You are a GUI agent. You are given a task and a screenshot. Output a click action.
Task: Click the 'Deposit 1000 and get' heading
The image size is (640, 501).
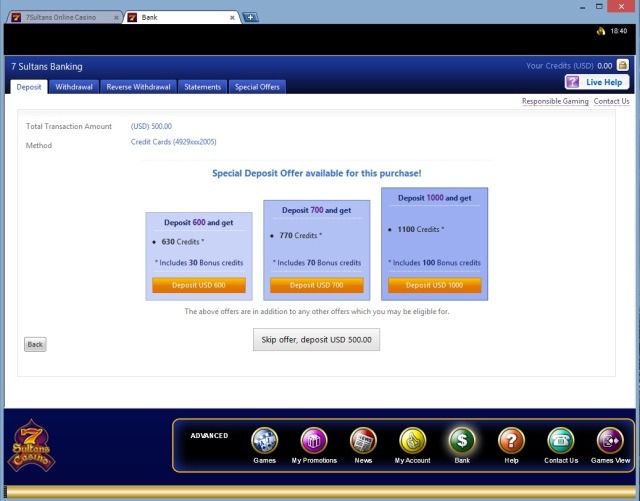click(435, 198)
